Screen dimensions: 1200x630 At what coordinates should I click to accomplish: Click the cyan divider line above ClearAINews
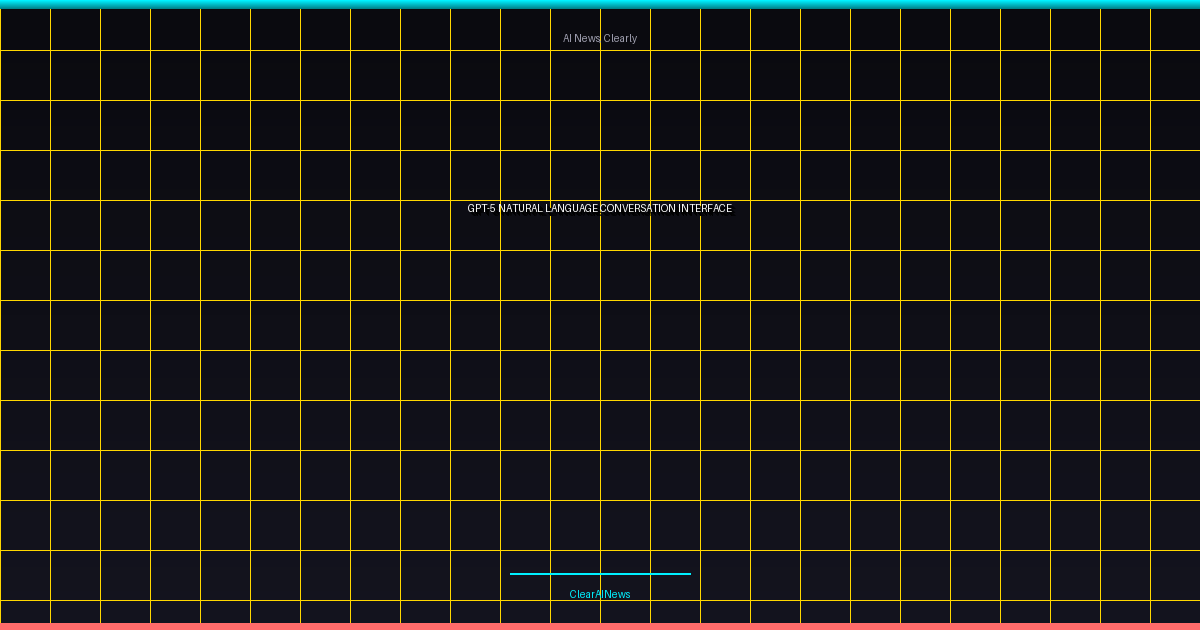click(x=600, y=574)
